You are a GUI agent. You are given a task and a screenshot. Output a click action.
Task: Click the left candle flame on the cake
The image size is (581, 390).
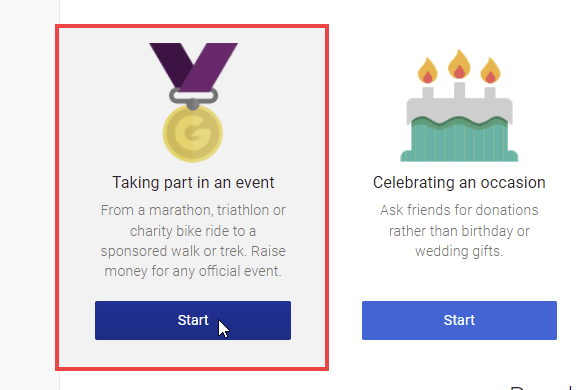pyautogui.click(x=428, y=70)
